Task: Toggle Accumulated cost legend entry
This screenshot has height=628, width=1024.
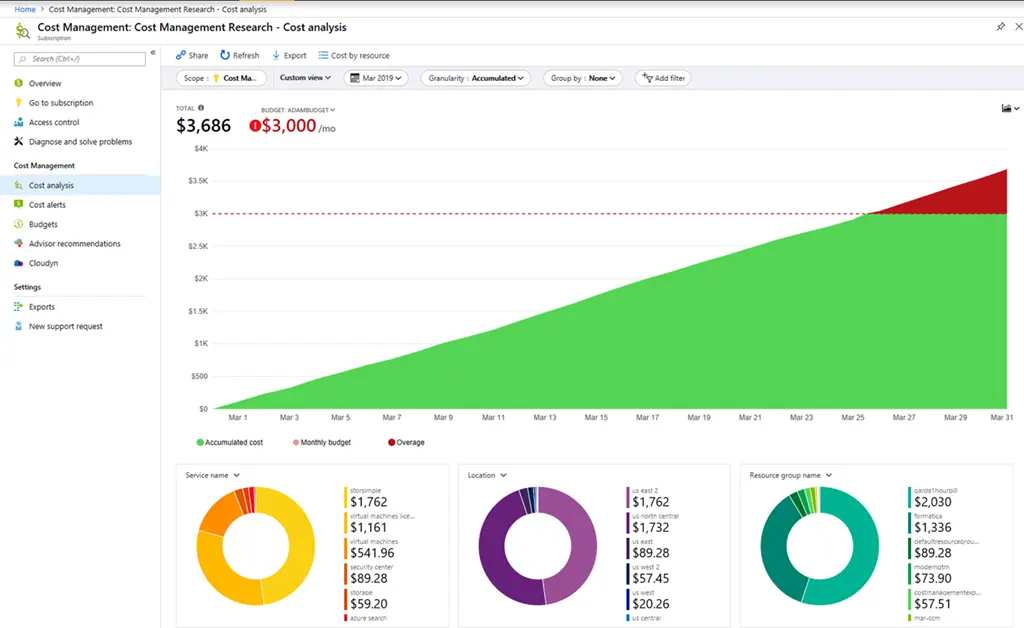Action: (229, 442)
